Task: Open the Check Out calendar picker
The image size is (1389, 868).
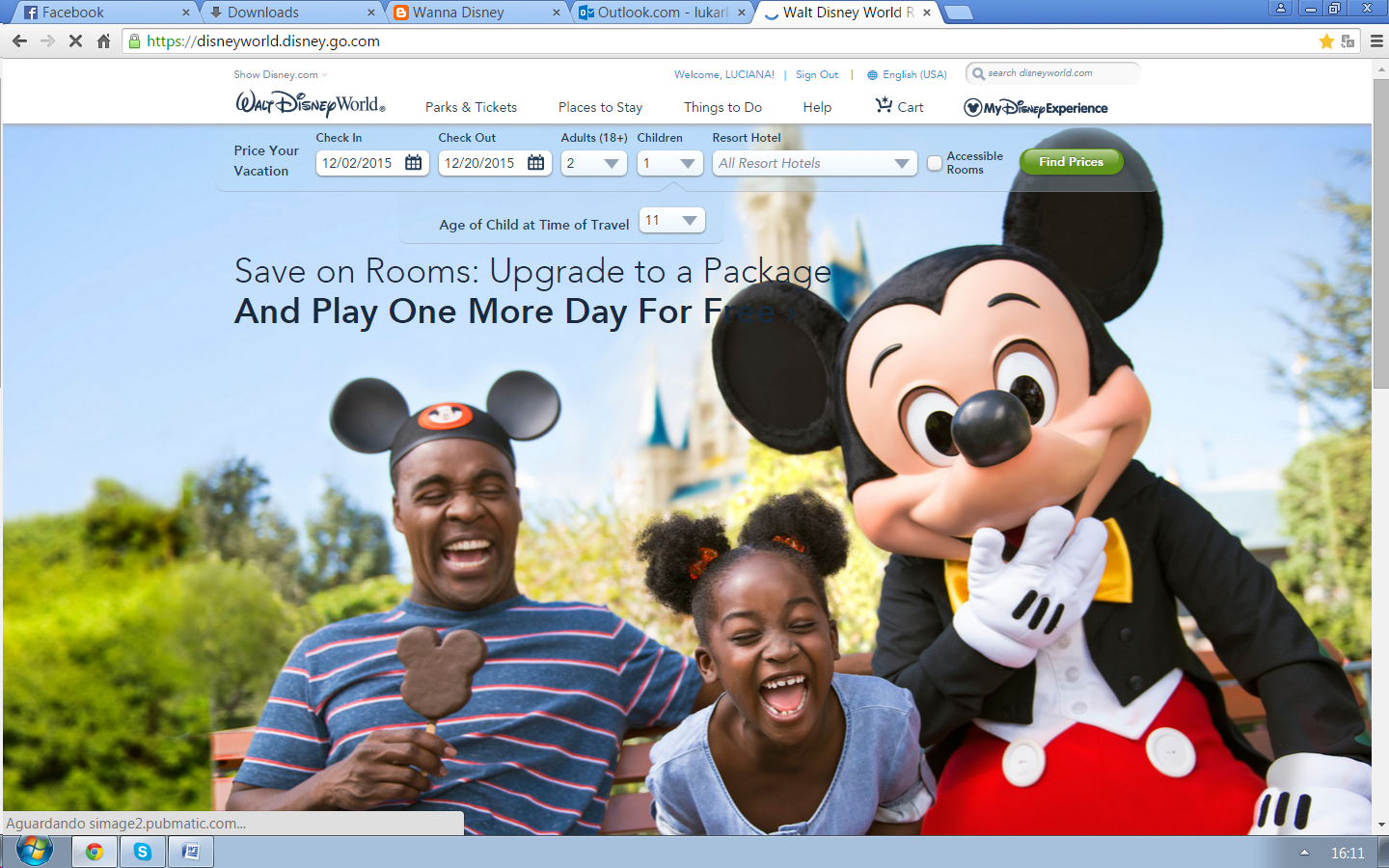Action: point(536,163)
